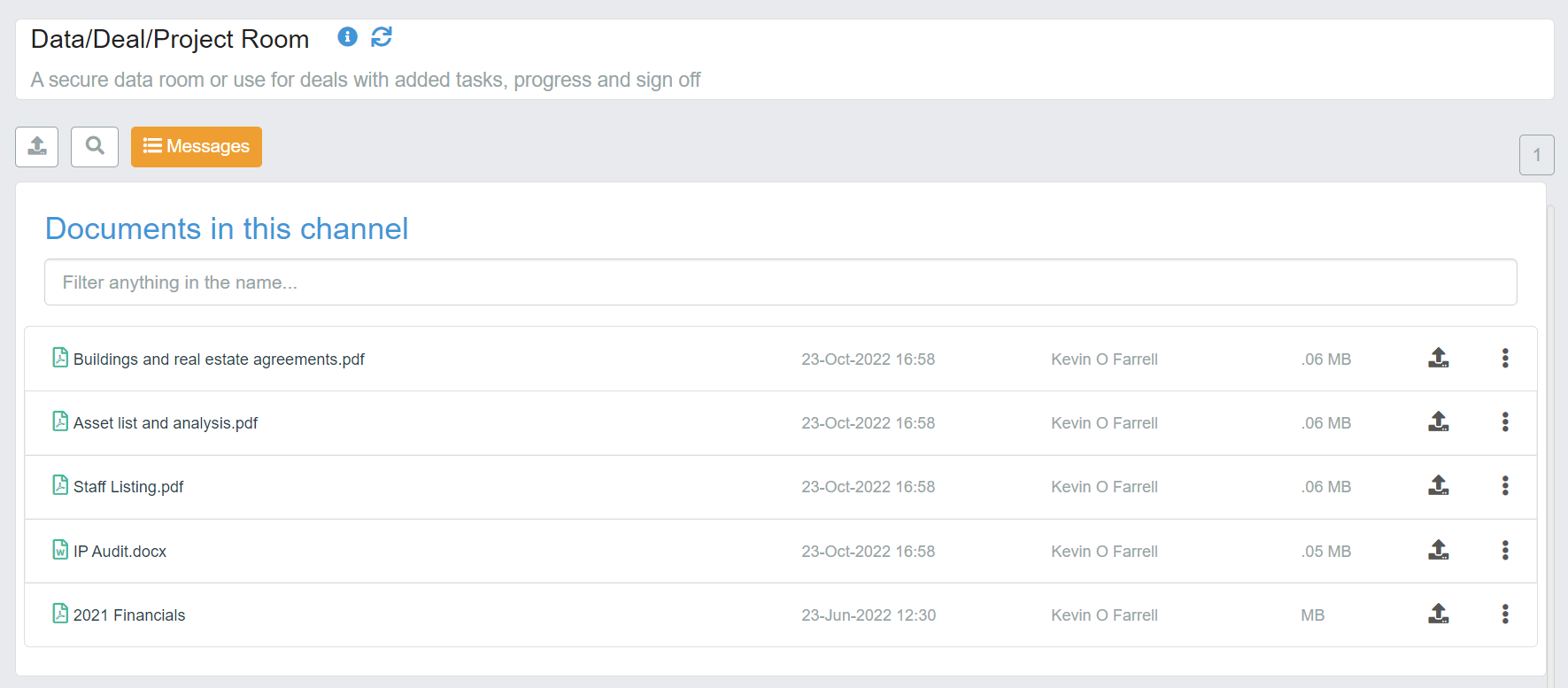The height and width of the screenshot is (688, 1568).
Task: Open the Messages view
Action: point(197,146)
